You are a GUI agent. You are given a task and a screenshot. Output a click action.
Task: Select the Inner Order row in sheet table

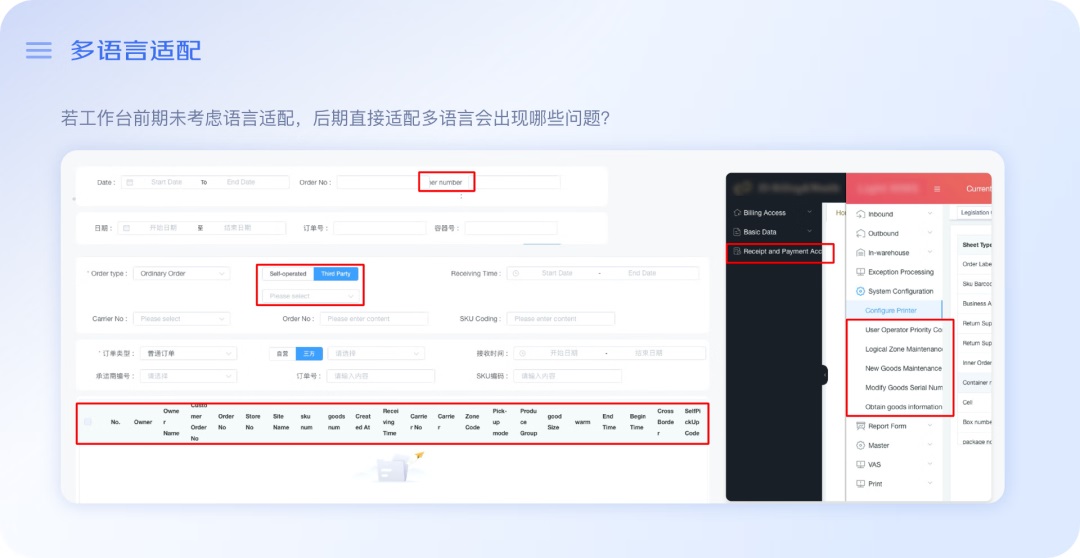974,362
